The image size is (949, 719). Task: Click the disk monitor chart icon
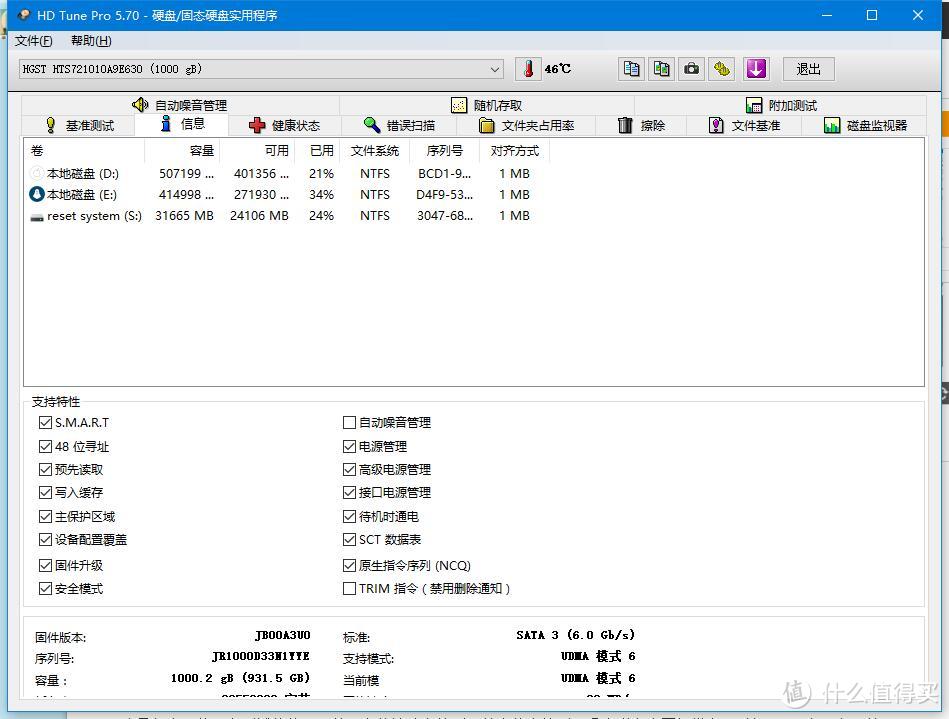(x=832, y=125)
